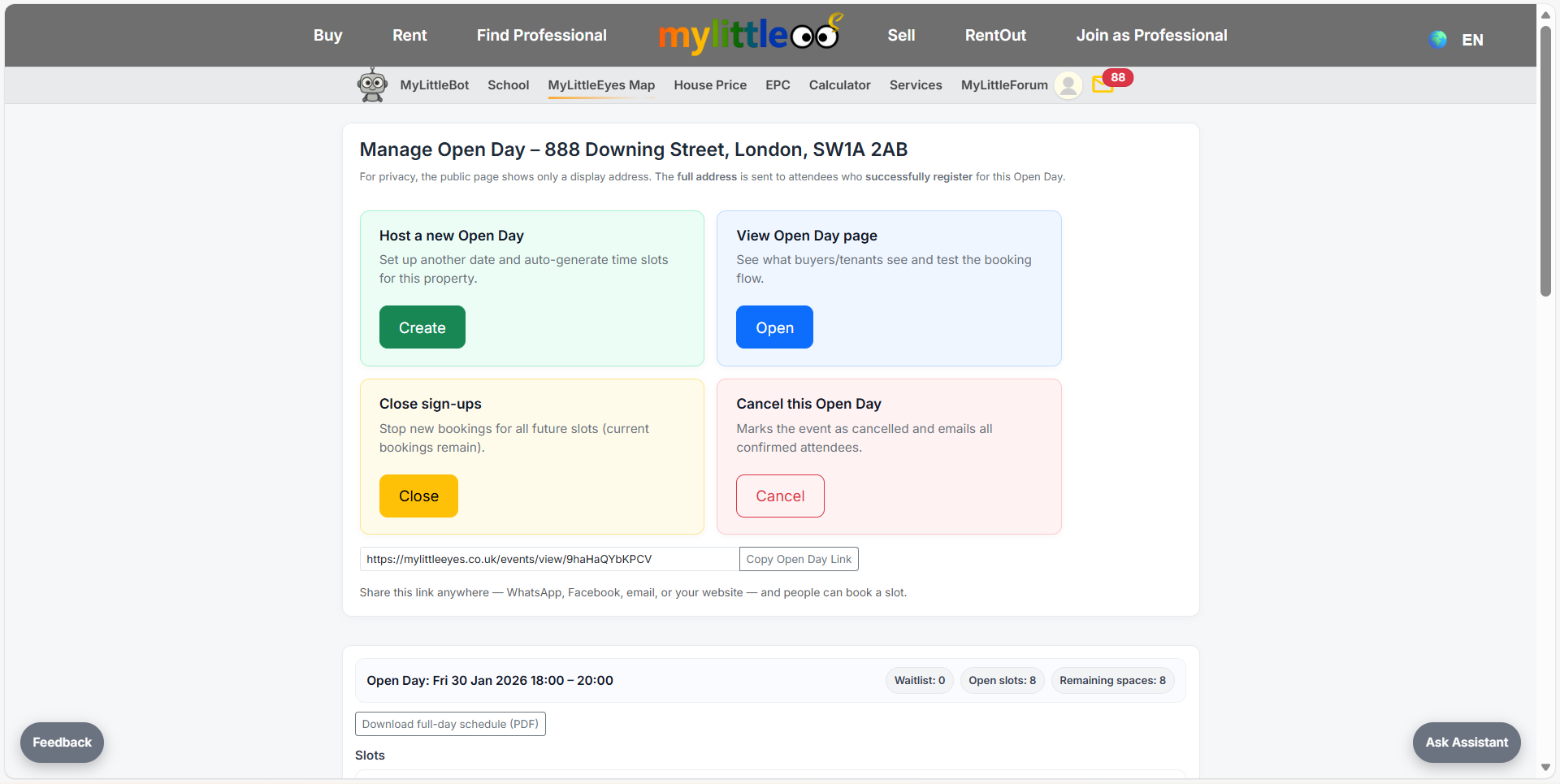Click the profile avatar icon
Screen dimensions: 1560x784
pyautogui.click(x=1068, y=84)
